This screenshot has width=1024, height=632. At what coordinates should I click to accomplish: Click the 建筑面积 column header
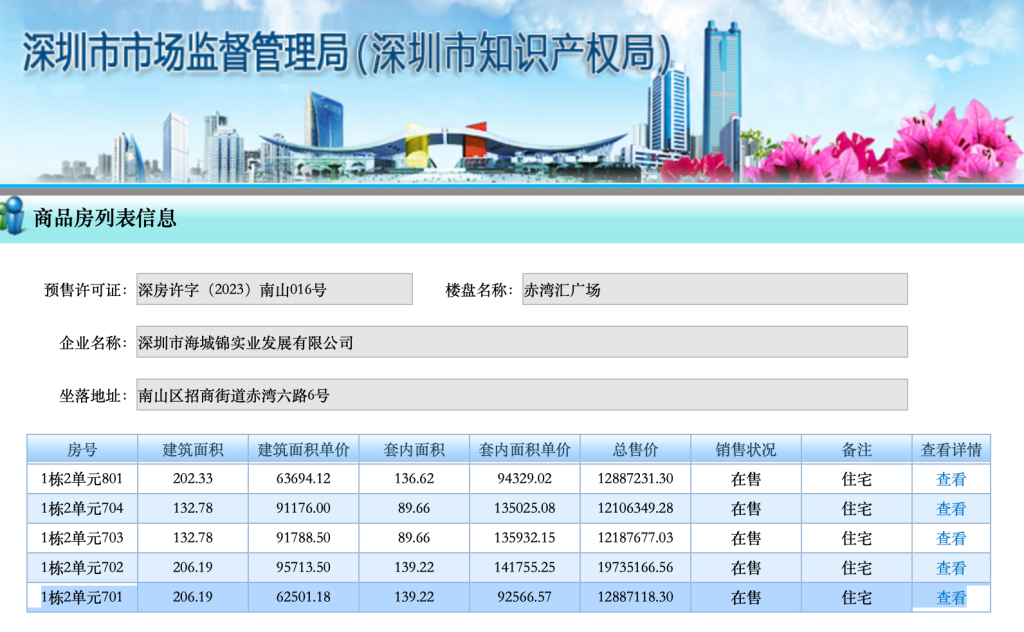point(192,449)
